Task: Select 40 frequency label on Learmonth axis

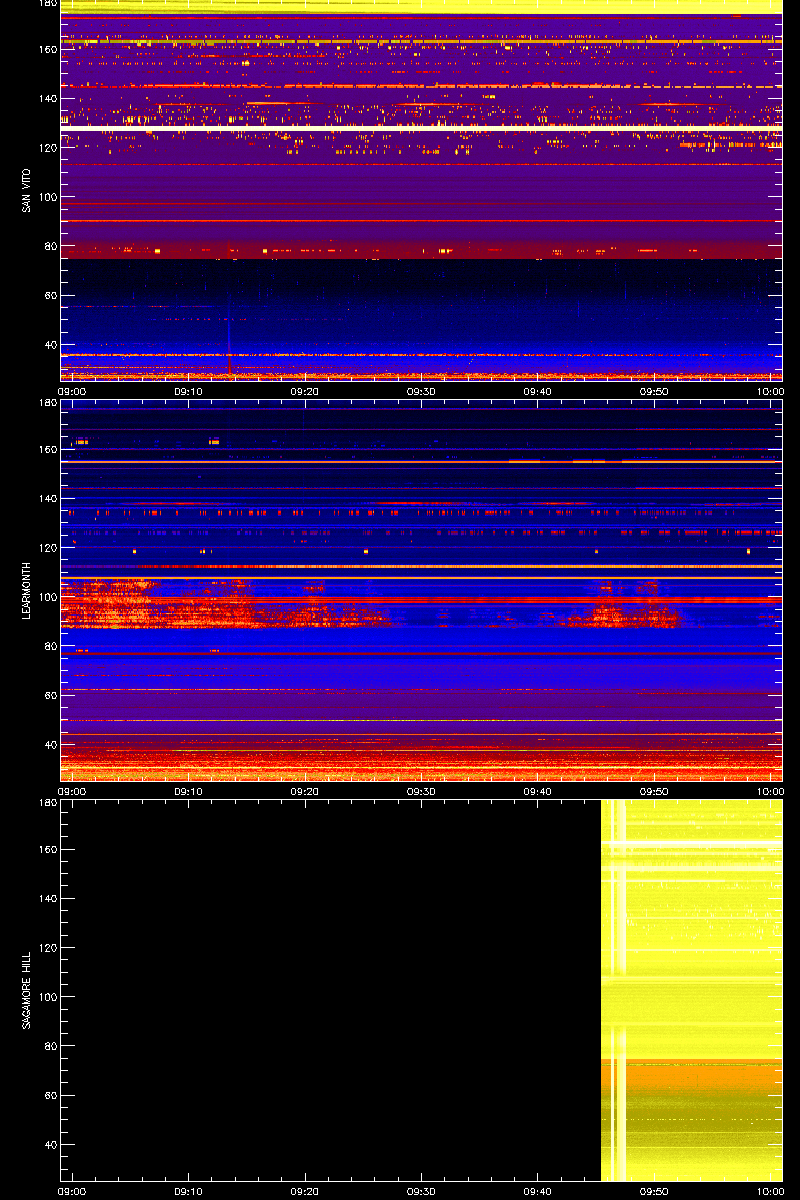Action: 50,744
